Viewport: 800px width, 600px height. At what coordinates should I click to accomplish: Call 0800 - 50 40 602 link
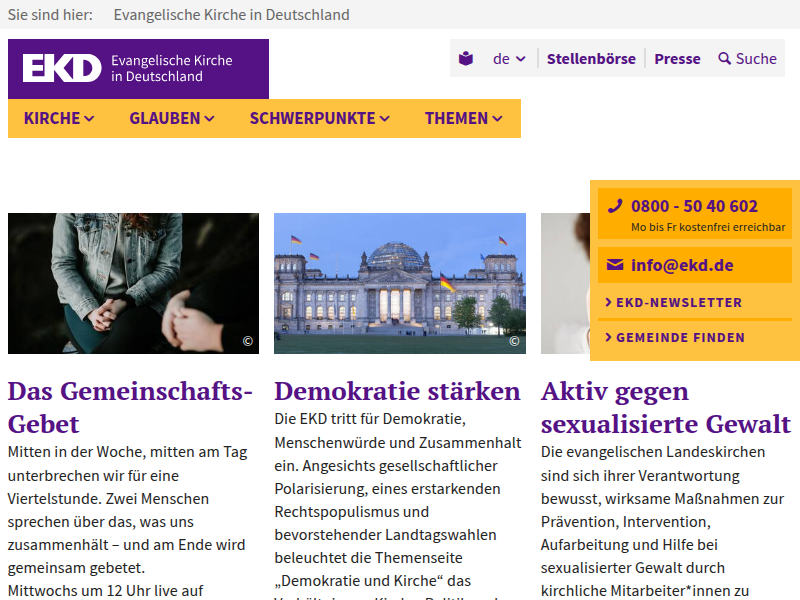(x=694, y=206)
